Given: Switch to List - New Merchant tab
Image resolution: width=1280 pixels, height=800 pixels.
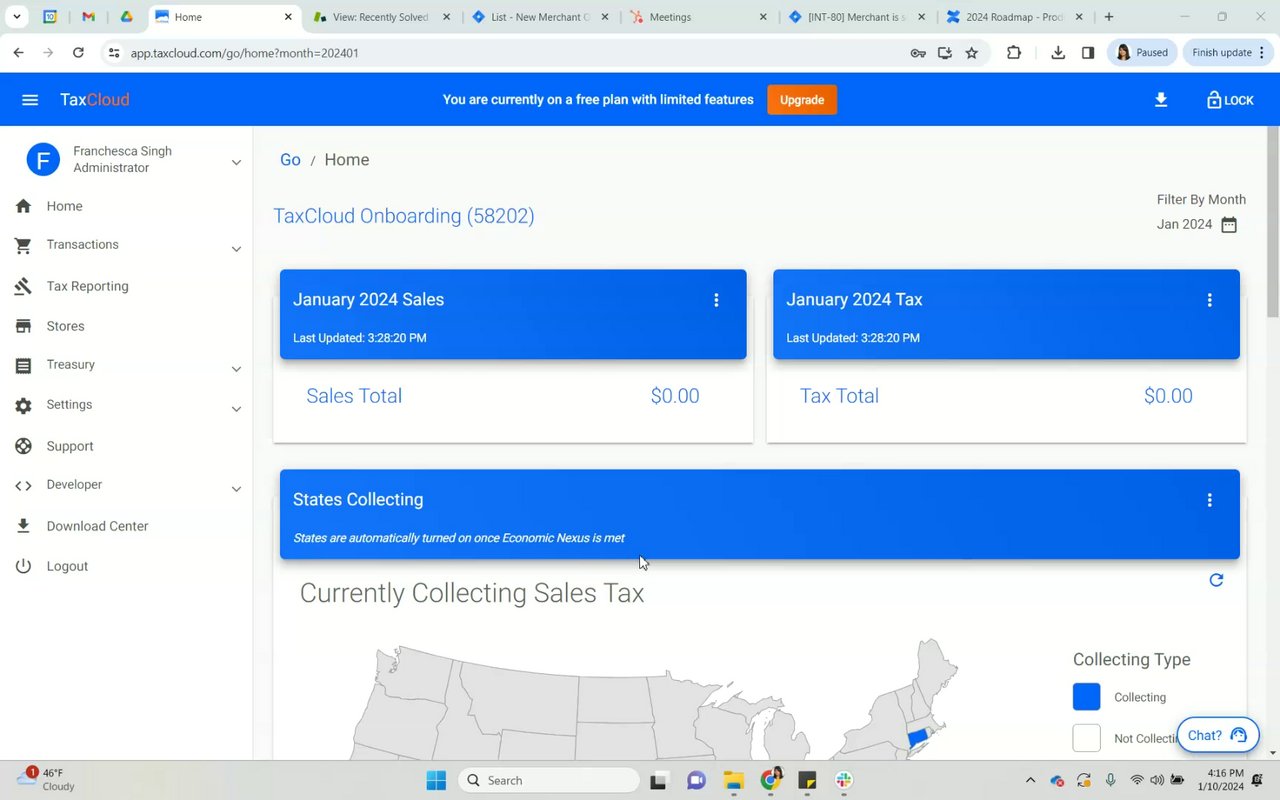Looking at the screenshot, I should 540,17.
